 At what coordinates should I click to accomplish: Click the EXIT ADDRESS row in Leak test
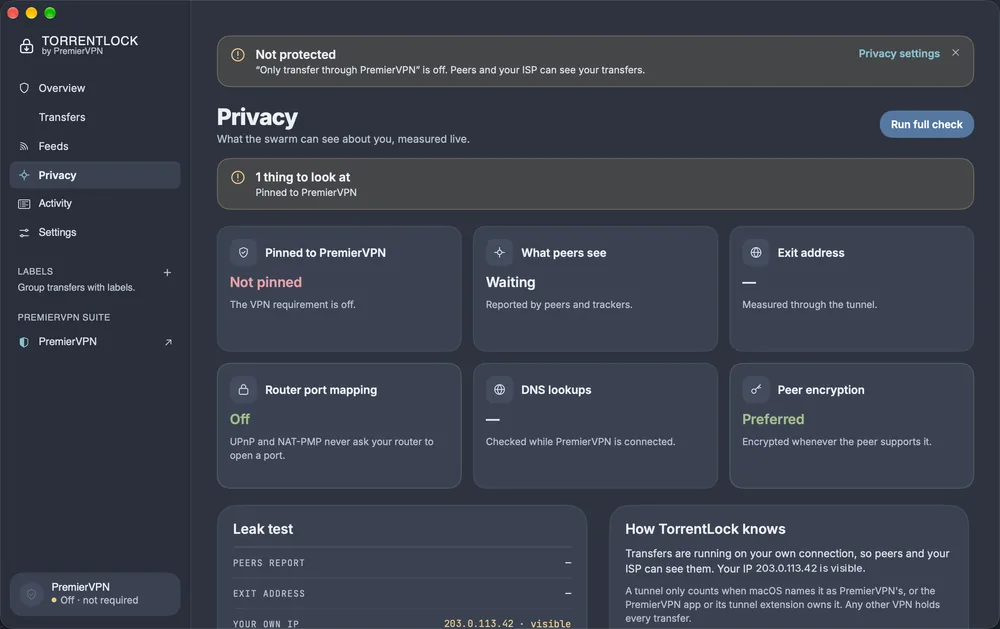pos(402,593)
